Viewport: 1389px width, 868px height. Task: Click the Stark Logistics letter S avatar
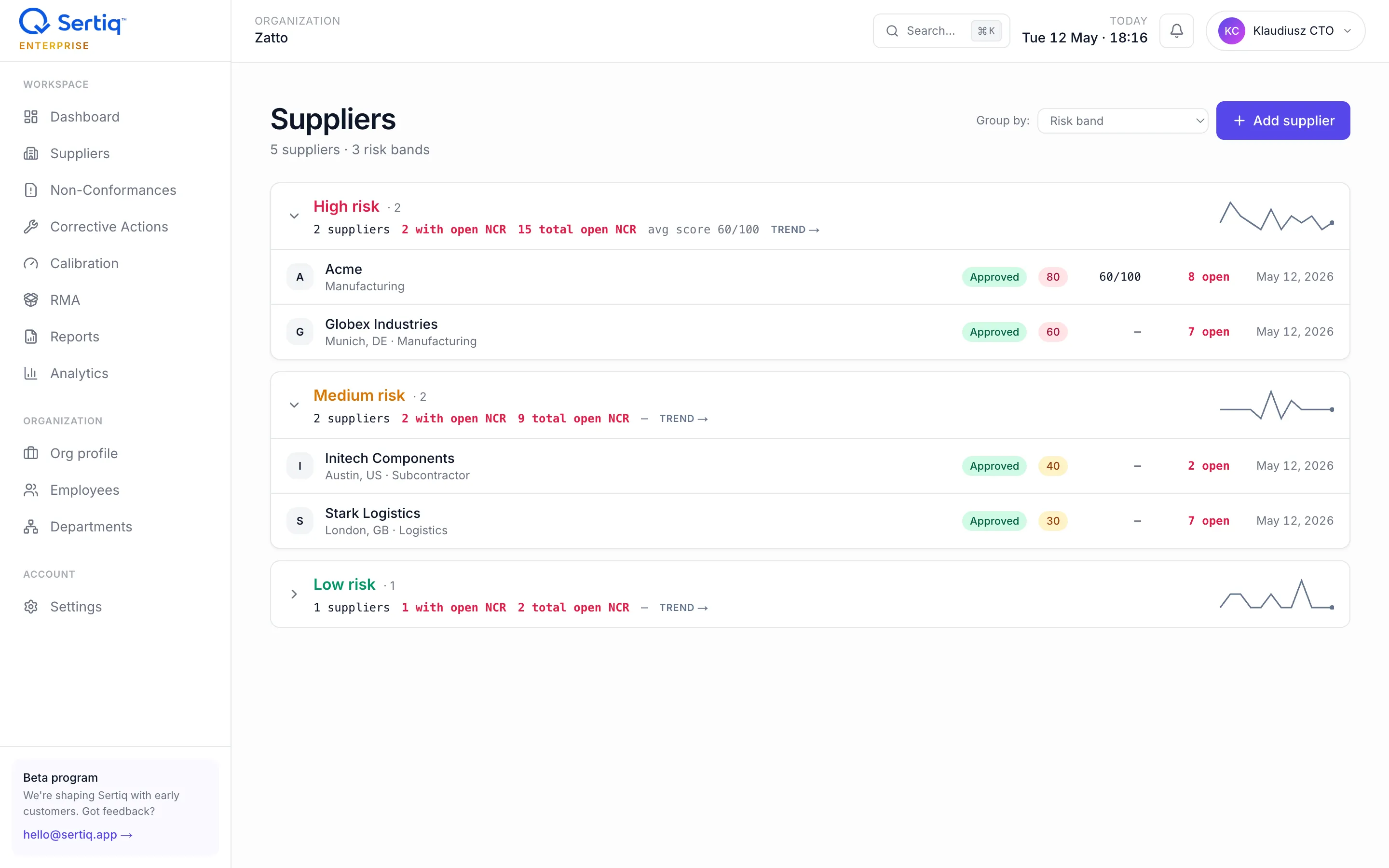[x=300, y=521]
